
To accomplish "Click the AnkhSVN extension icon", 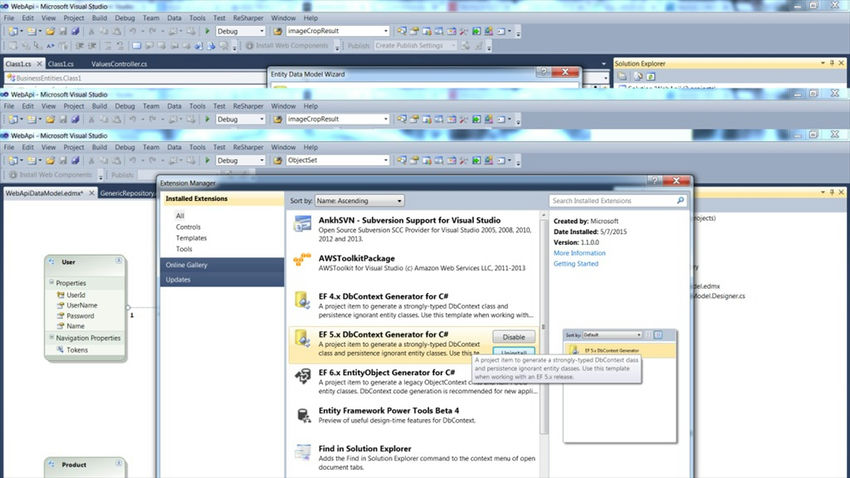I will tap(302, 224).
